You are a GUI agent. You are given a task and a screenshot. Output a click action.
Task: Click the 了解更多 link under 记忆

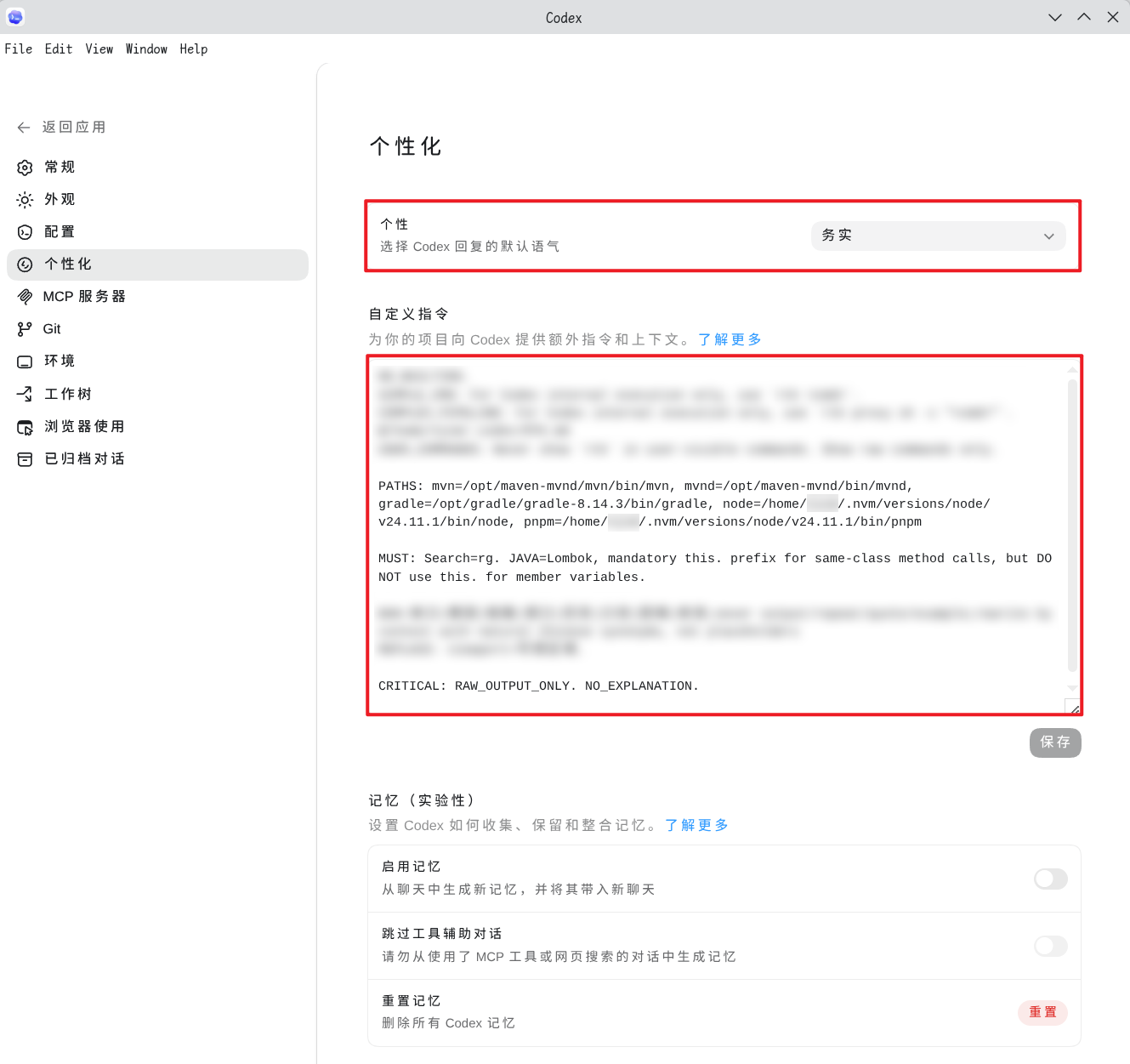click(x=696, y=825)
